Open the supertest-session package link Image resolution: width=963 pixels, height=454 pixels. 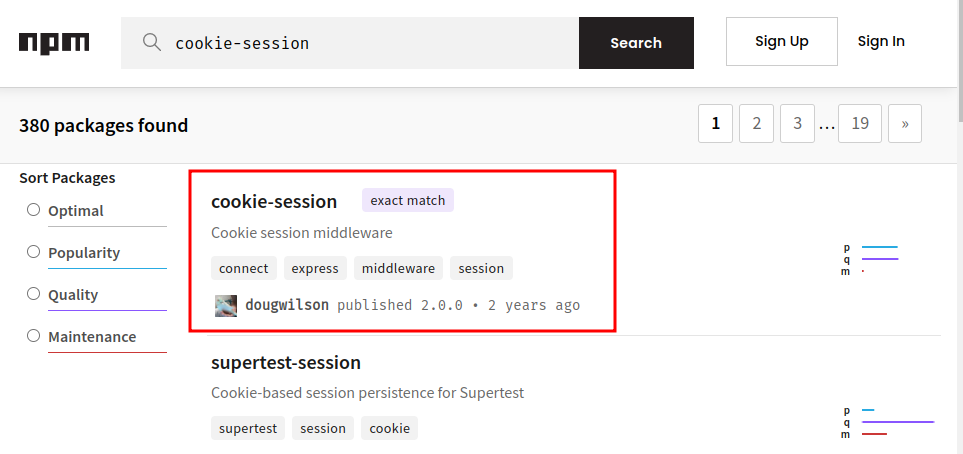[286, 362]
